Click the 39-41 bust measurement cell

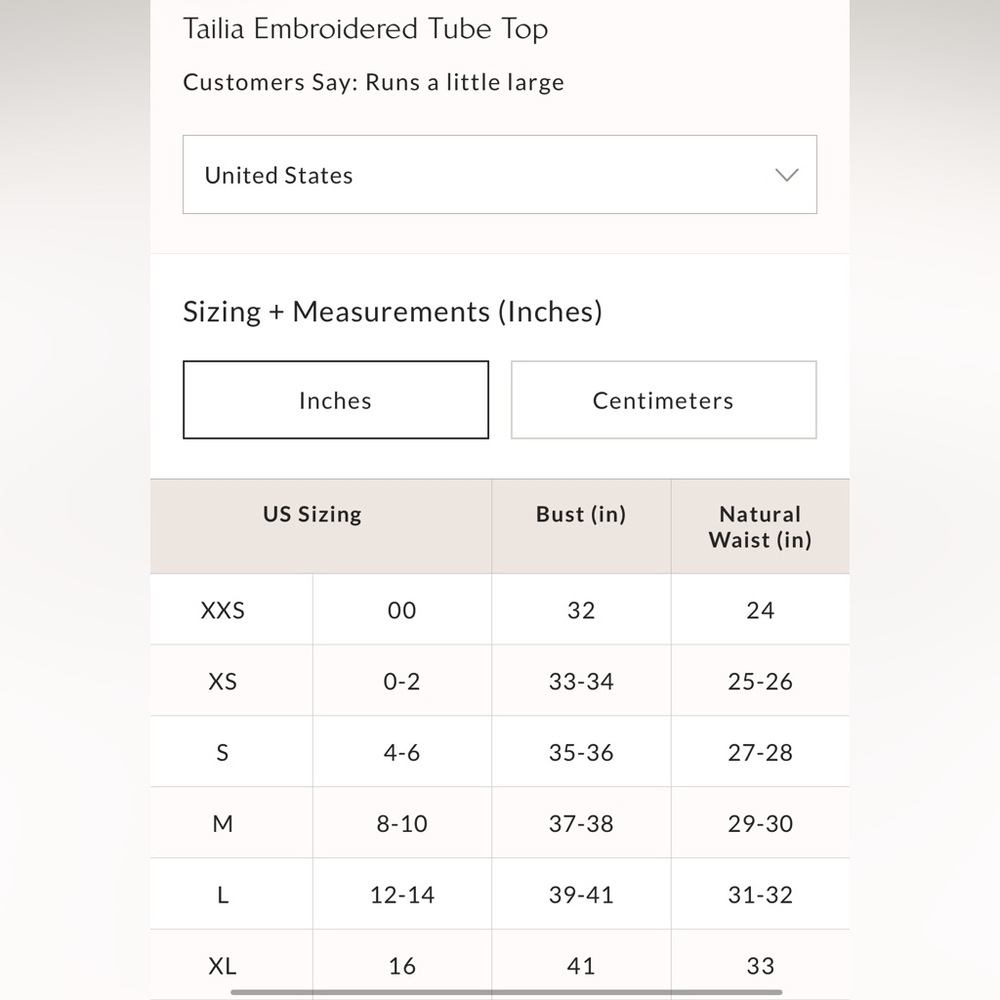[x=581, y=894]
